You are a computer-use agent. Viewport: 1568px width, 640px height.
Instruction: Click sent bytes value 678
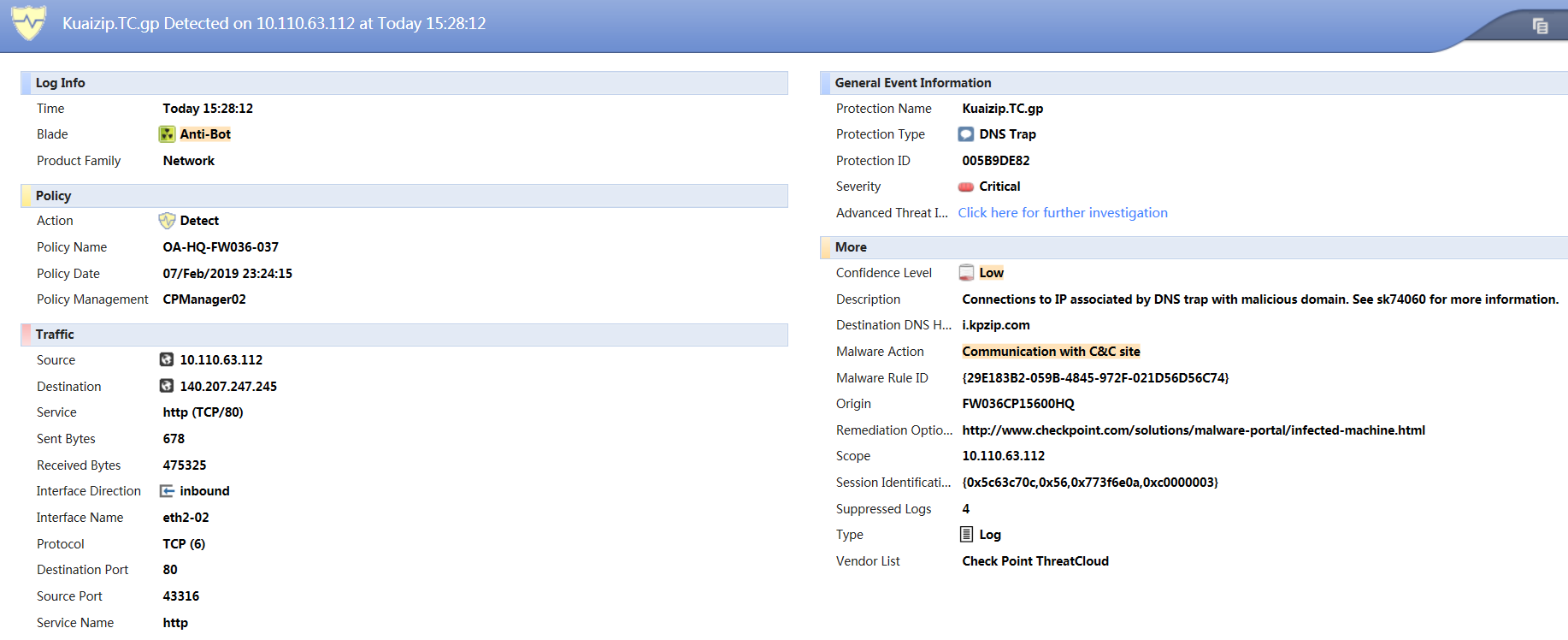174,439
